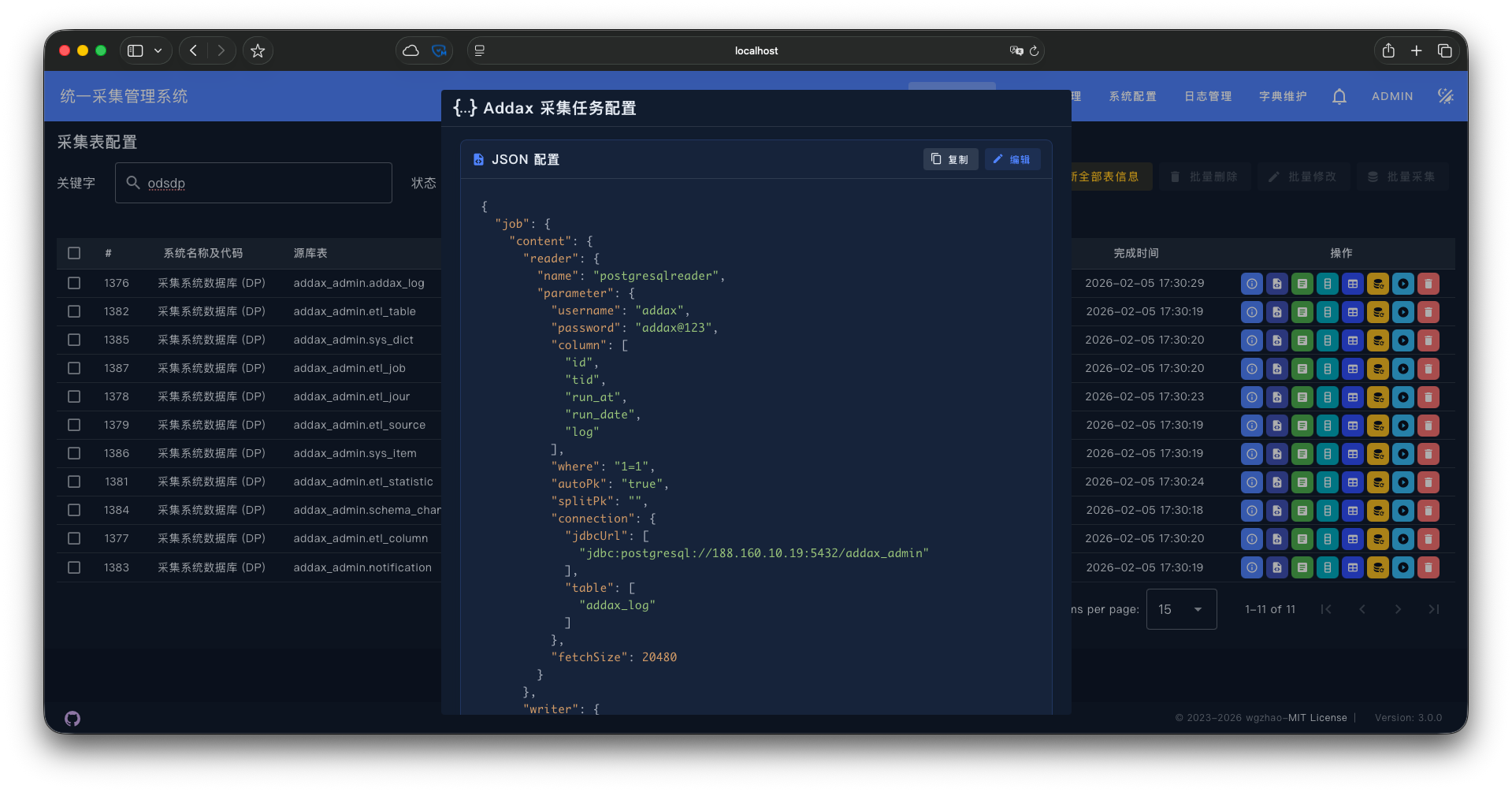1512x792 pixels.
Task: Click the 复制 copy button in JSON panel
Action: click(x=950, y=159)
